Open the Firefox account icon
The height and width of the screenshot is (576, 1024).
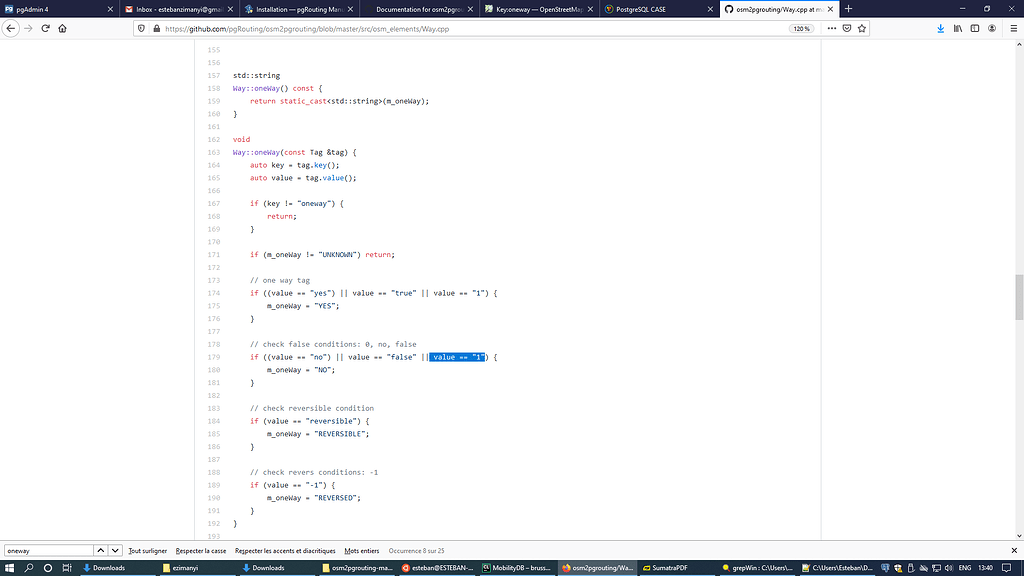[x=989, y=29]
